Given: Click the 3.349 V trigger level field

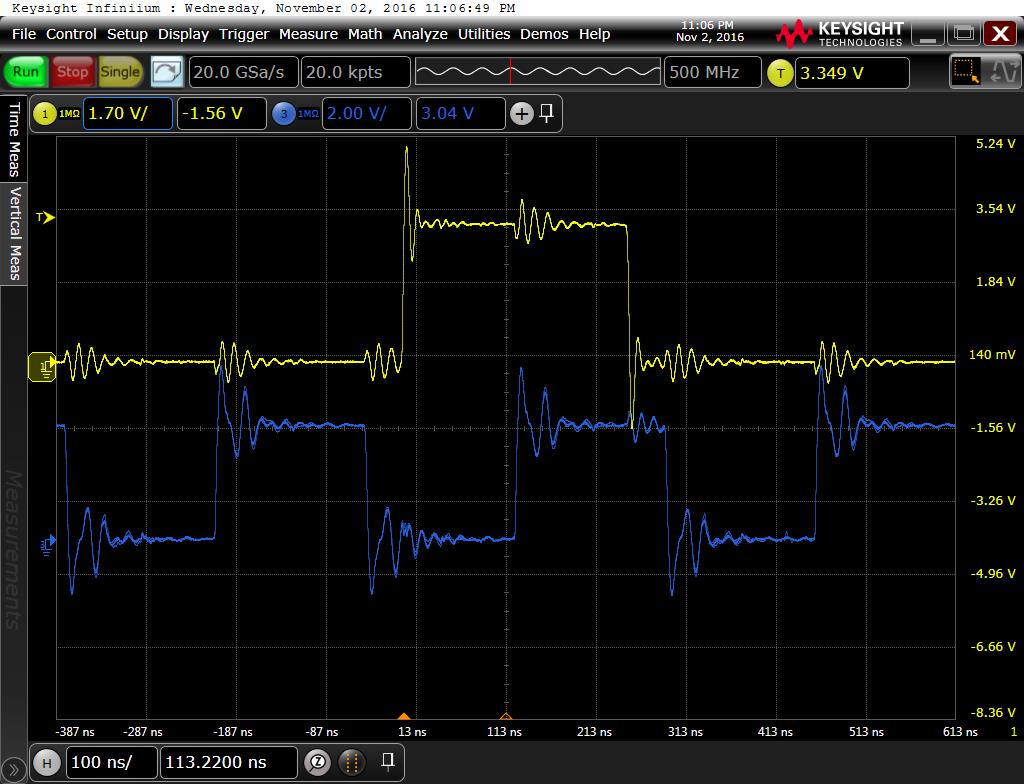Looking at the screenshot, I should click(852, 73).
